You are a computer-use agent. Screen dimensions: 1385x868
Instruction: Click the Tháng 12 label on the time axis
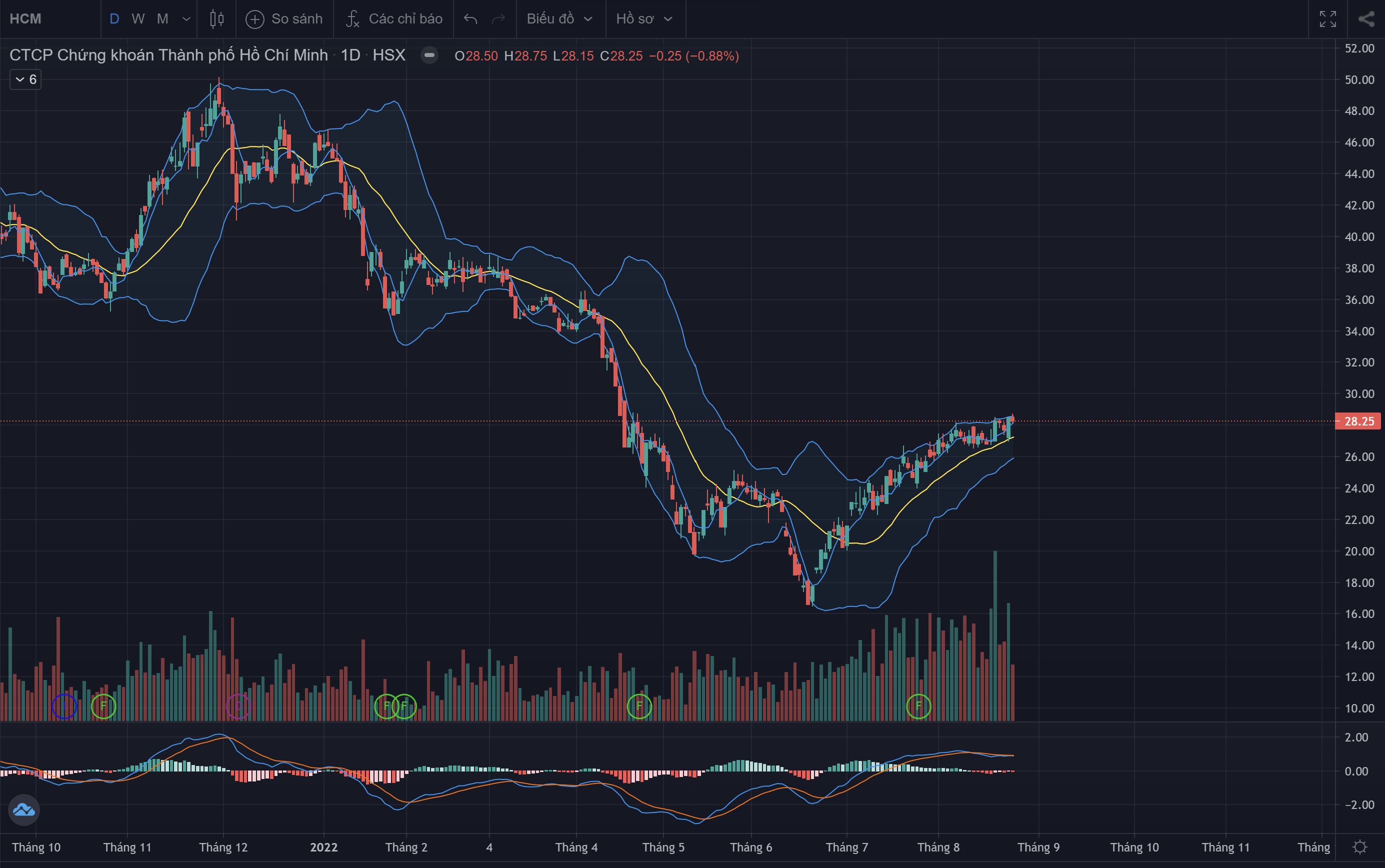[x=223, y=847]
